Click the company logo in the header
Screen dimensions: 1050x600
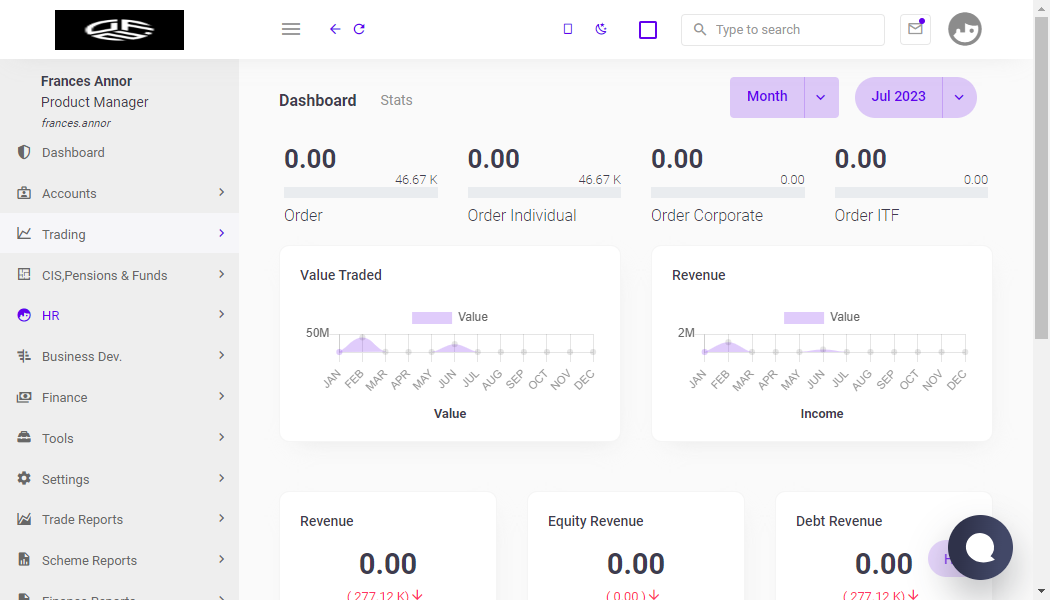pos(119,29)
